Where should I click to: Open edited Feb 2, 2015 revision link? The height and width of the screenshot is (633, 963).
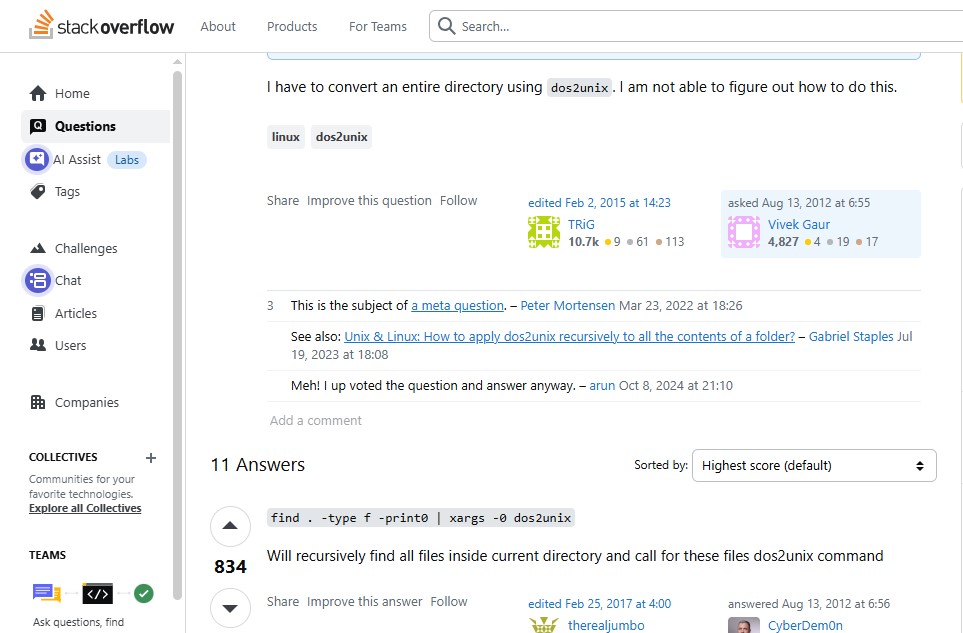click(x=599, y=203)
